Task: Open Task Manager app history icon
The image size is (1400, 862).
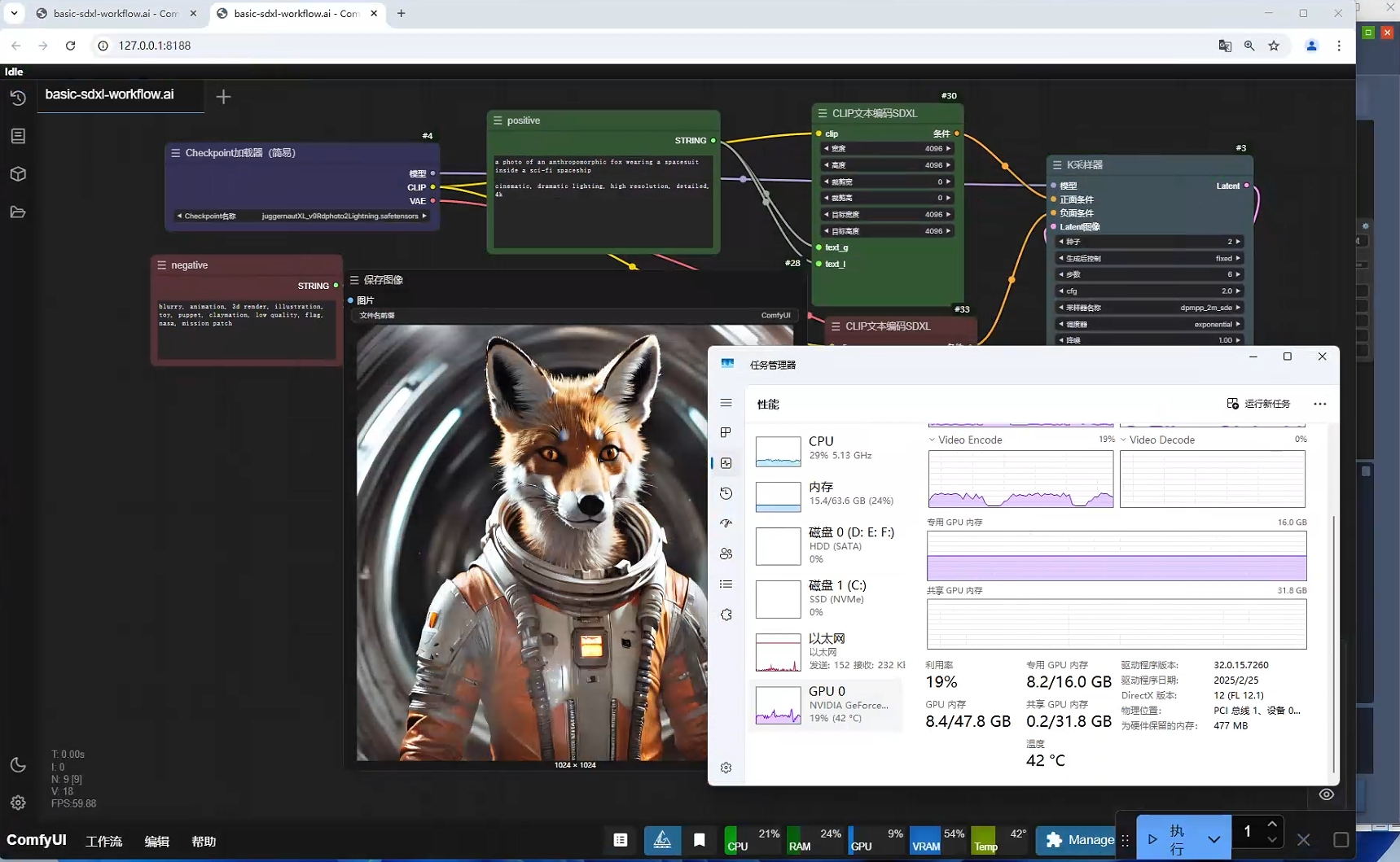Action: tap(726, 493)
